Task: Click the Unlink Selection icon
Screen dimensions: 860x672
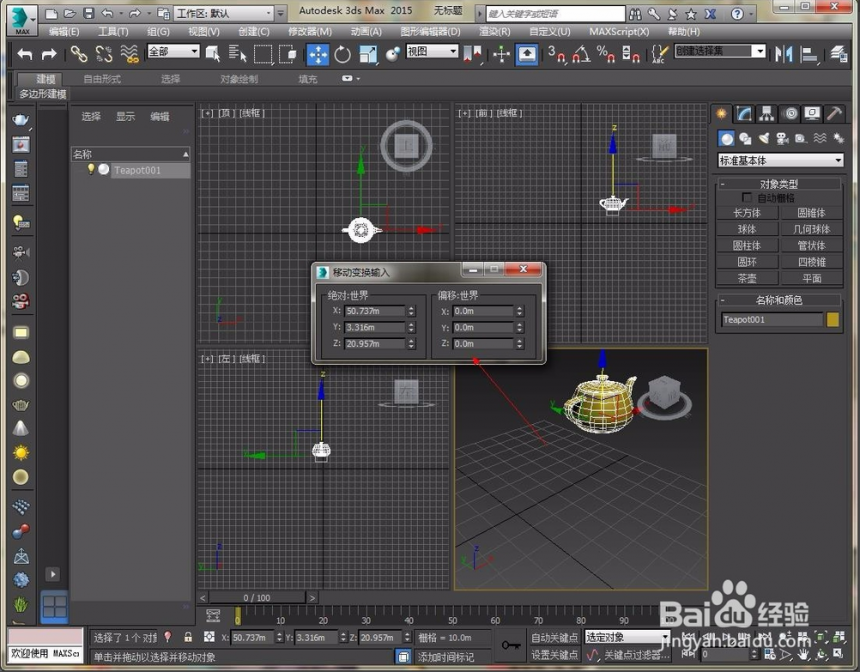Action: (104, 54)
